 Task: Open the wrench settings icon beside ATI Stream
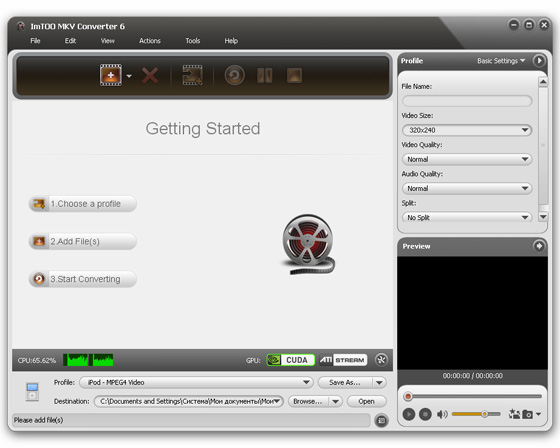pyautogui.click(x=381, y=360)
